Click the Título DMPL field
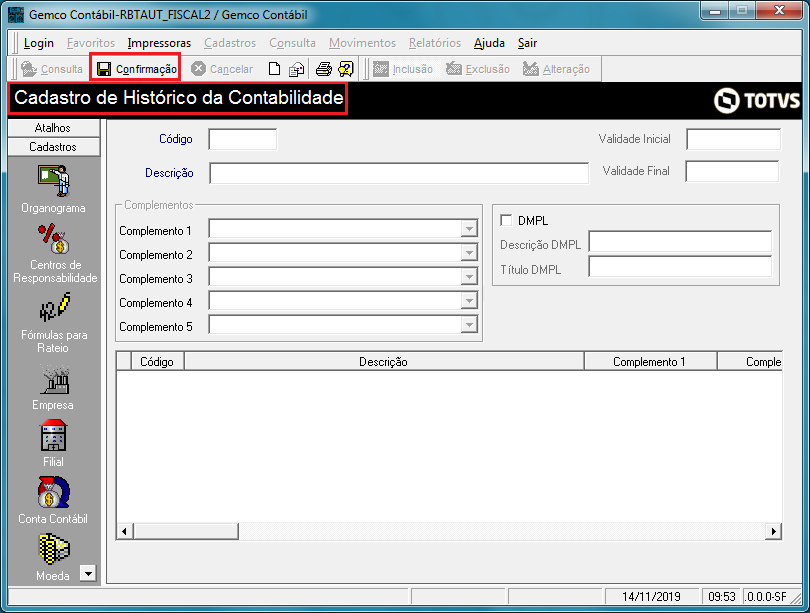The image size is (810, 613). (680, 266)
